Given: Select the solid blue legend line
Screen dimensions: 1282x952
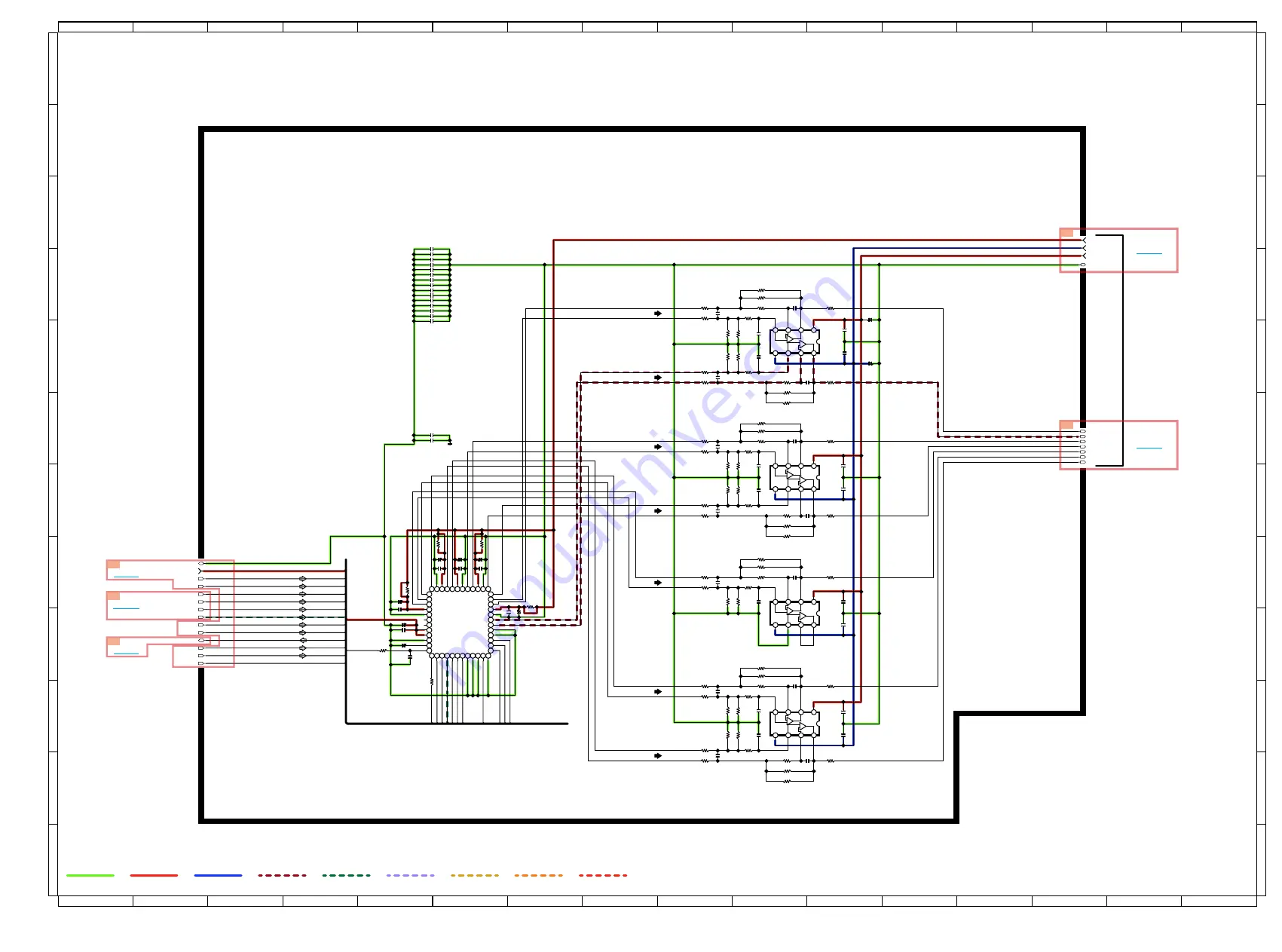Looking at the screenshot, I should (218, 875).
